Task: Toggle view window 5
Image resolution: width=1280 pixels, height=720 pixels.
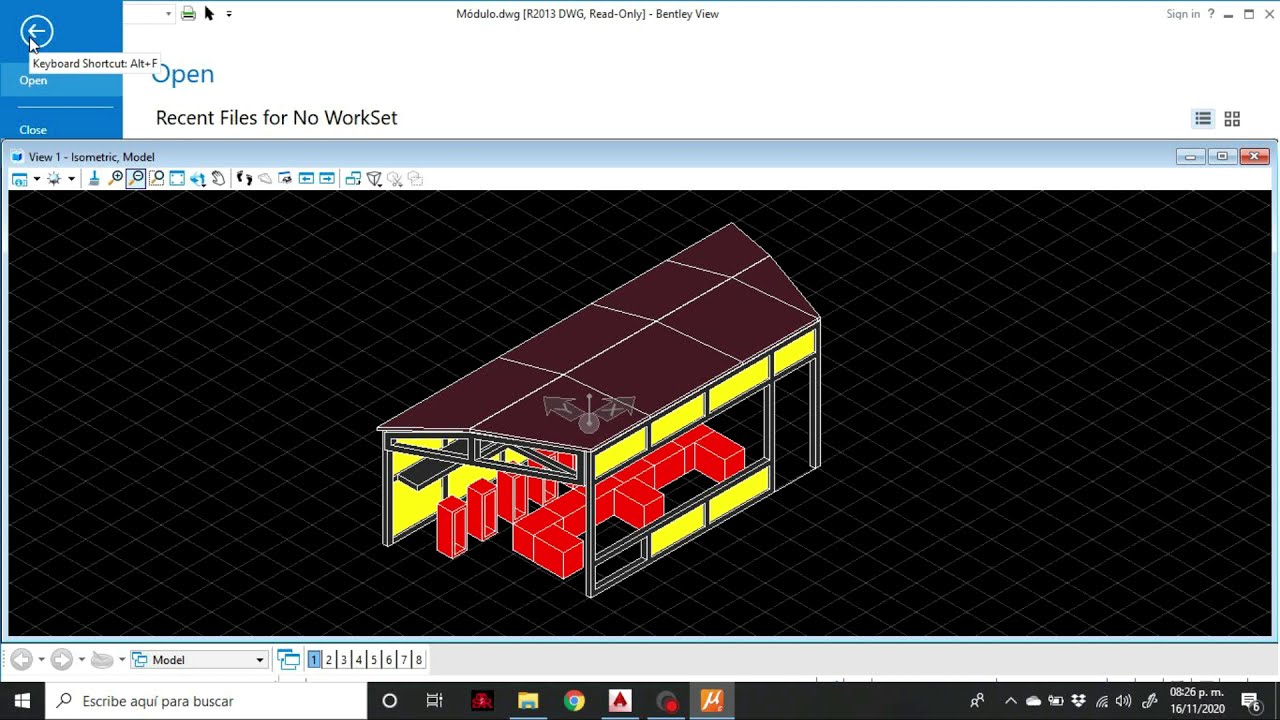Action: tap(374, 659)
